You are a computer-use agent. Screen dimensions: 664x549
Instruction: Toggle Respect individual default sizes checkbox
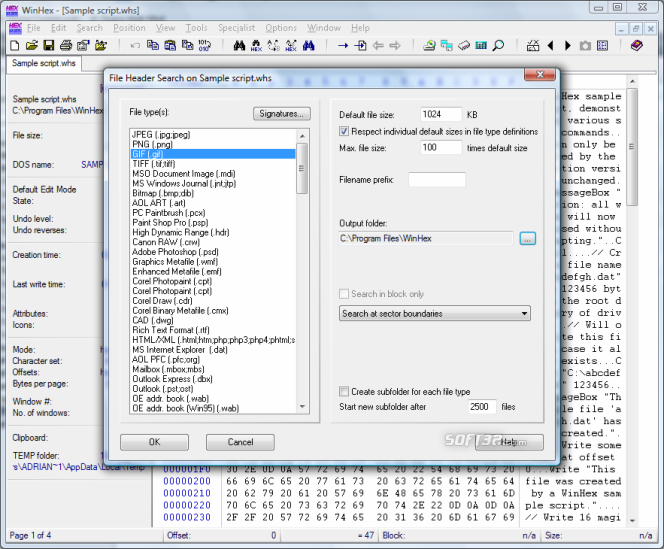click(344, 131)
